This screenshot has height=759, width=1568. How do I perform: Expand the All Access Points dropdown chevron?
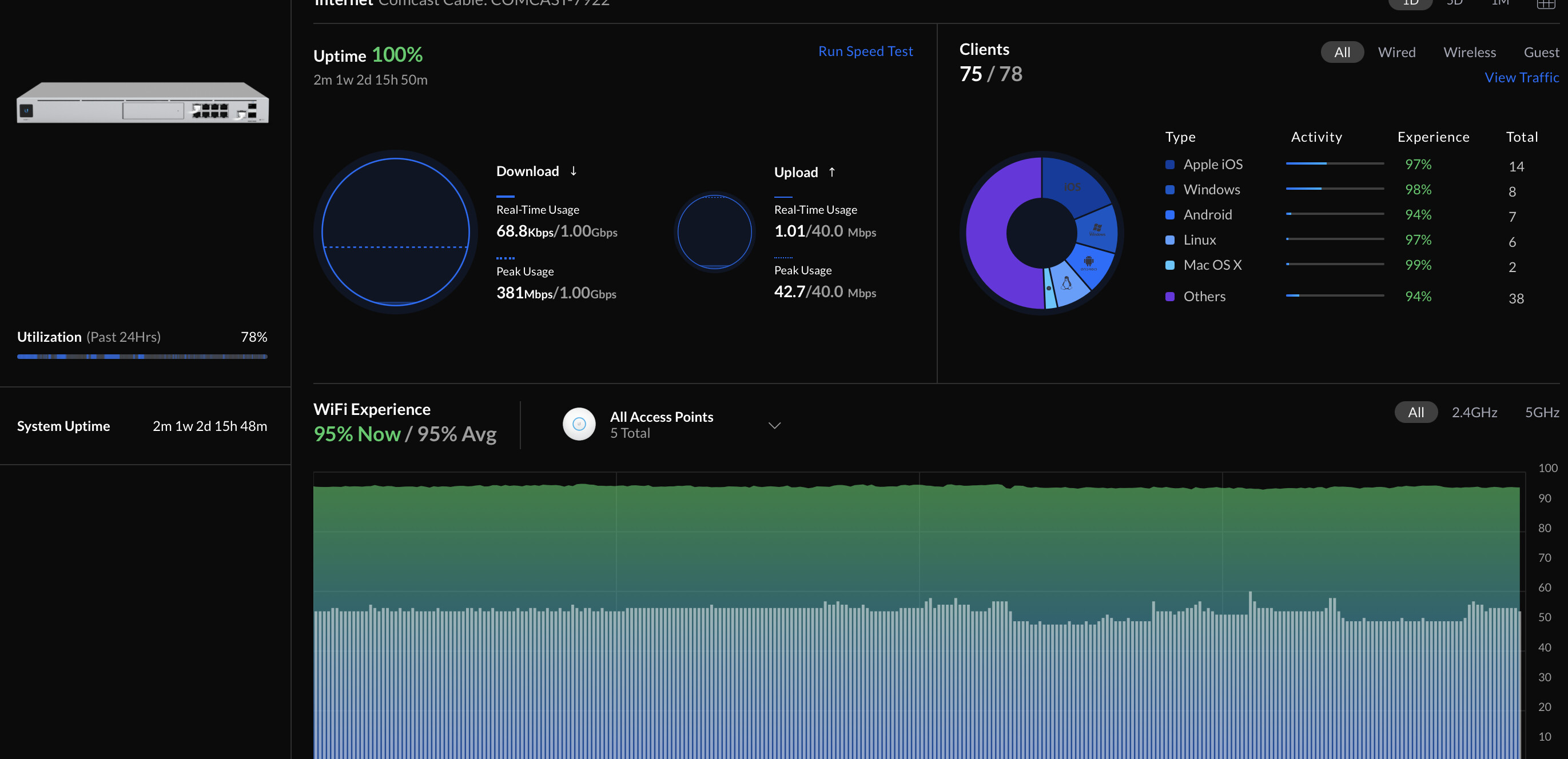coord(774,425)
